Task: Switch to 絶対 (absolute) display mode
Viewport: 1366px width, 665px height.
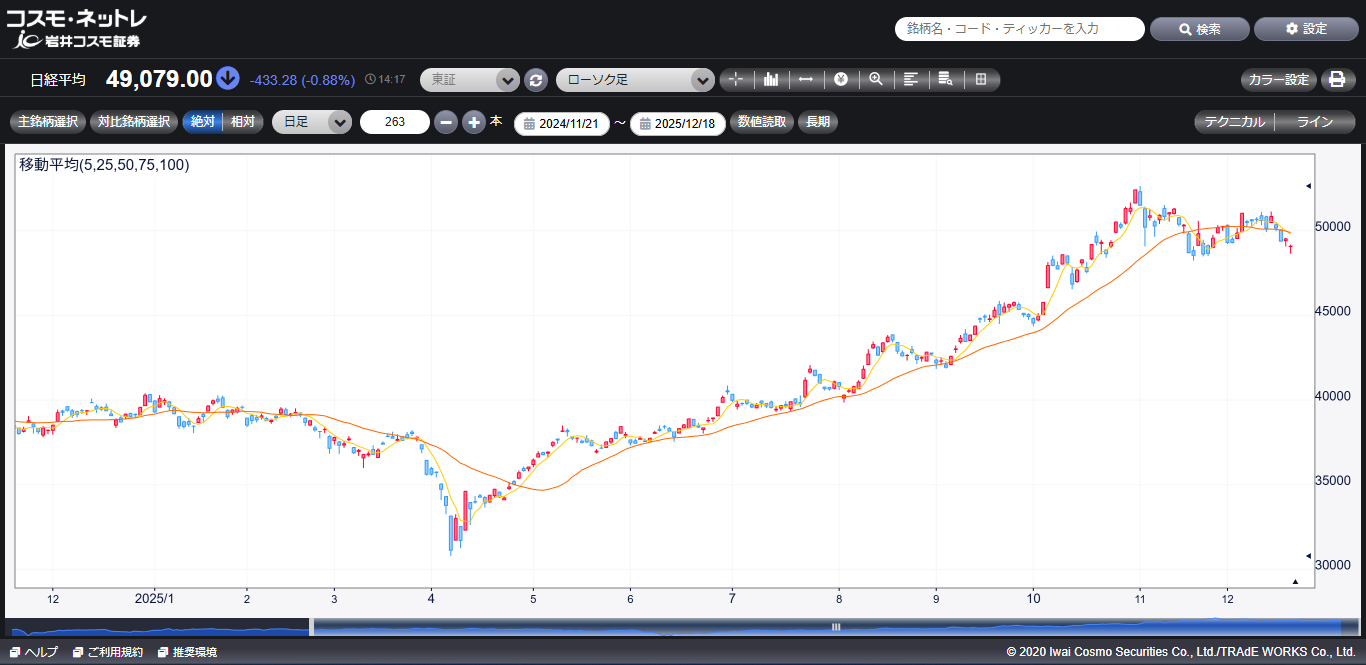Action: tap(203, 122)
